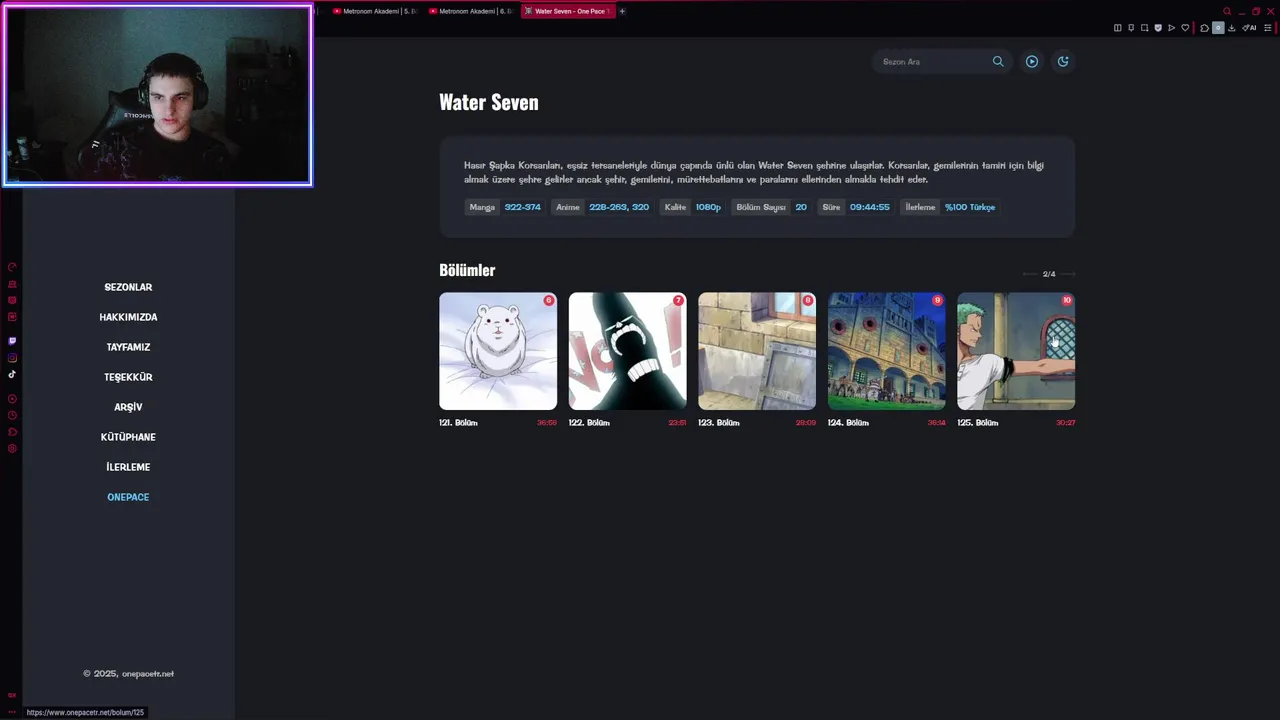Click the duration value 09:44:55

point(870,207)
